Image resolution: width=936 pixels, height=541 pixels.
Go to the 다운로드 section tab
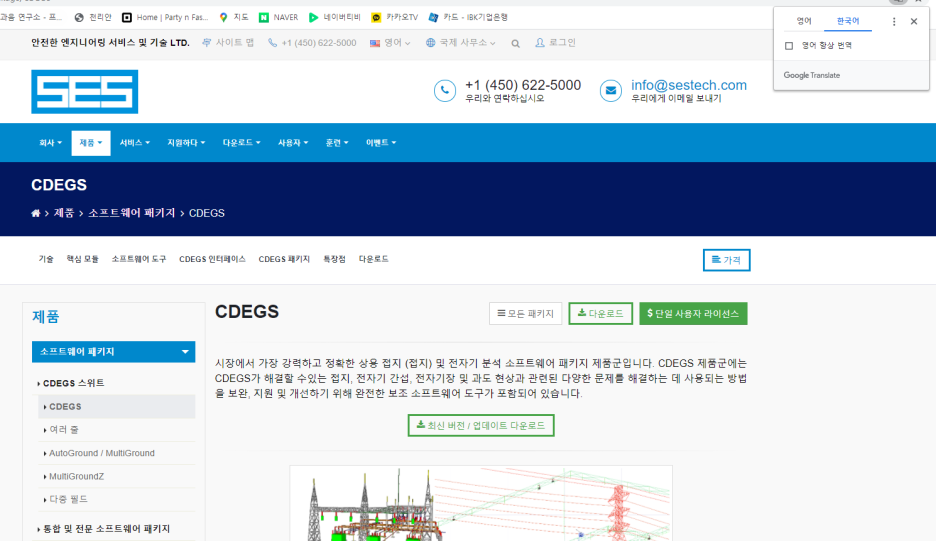click(x=374, y=259)
